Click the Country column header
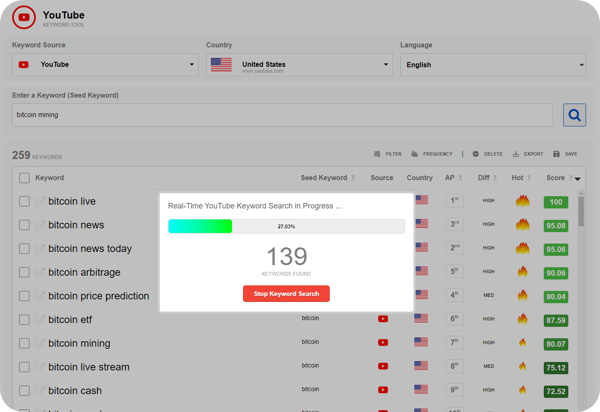600x412 pixels. 419,178
